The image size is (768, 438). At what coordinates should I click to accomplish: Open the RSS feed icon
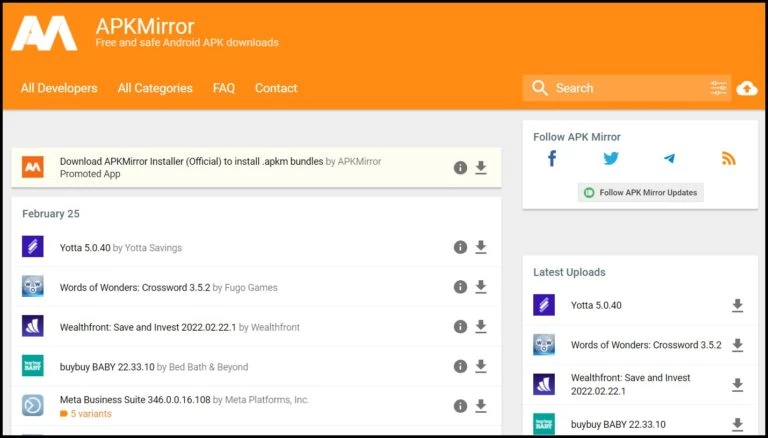pyautogui.click(x=729, y=159)
